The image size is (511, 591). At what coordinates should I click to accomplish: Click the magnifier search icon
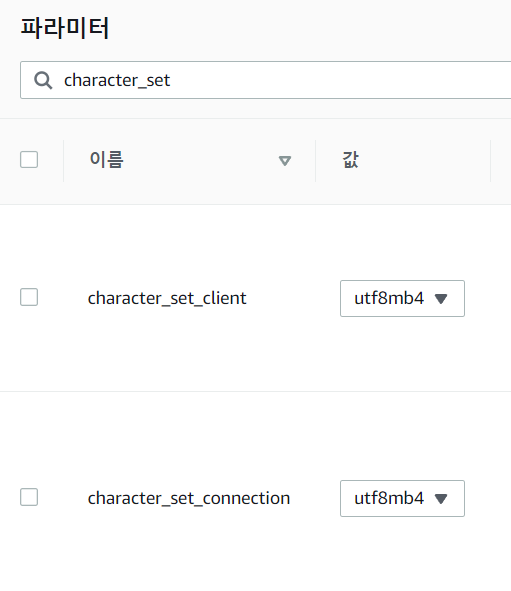(x=43, y=80)
